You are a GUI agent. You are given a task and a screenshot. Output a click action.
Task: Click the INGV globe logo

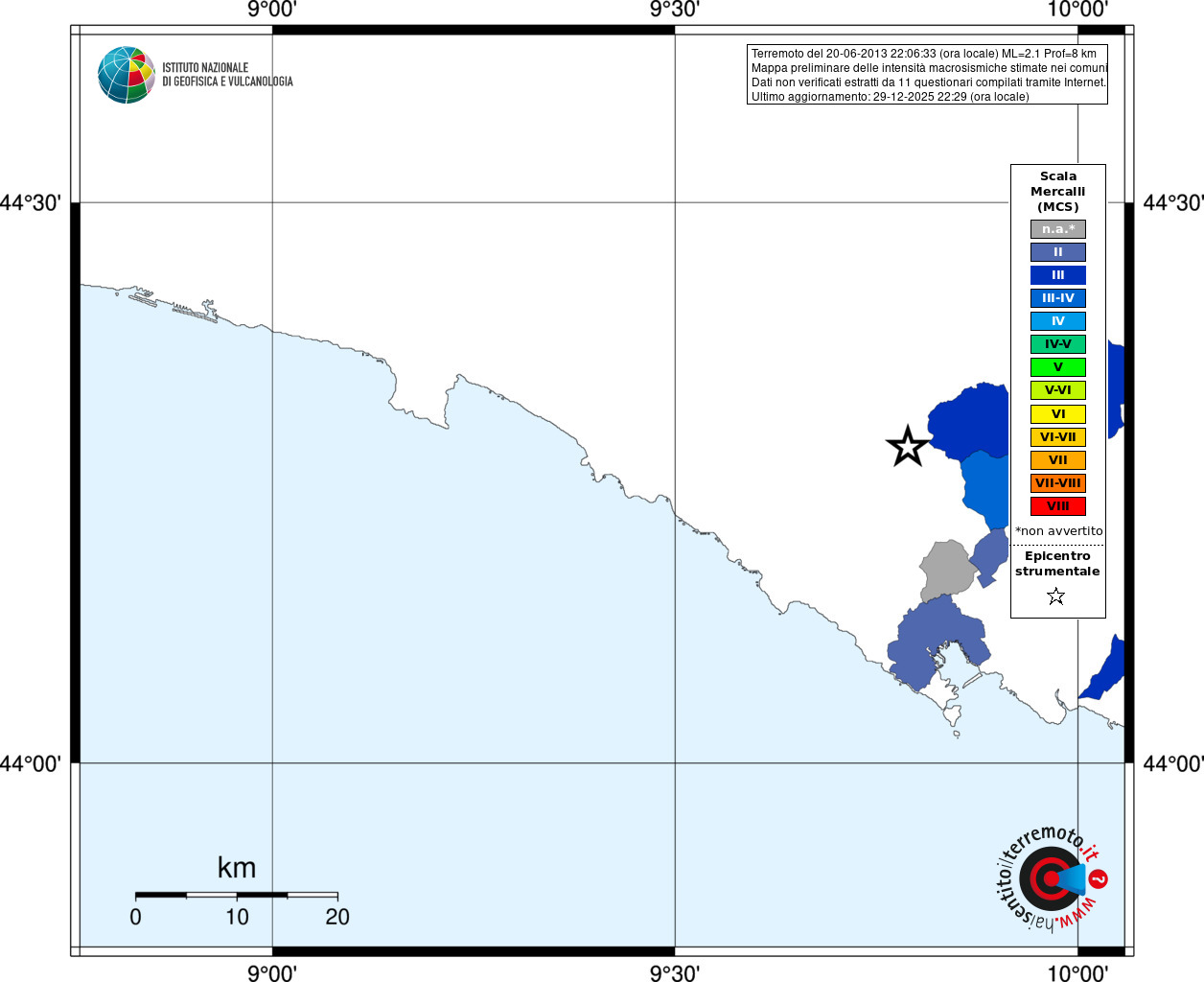127,75
